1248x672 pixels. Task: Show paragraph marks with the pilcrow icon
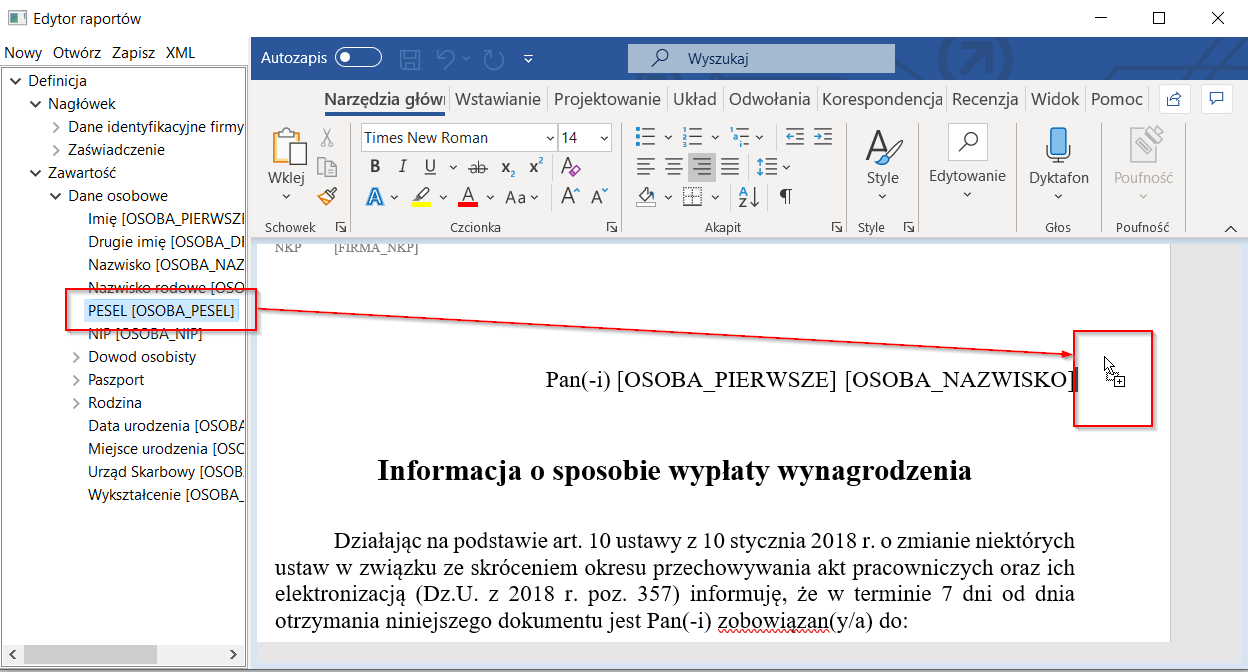pyautogui.click(x=786, y=196)
